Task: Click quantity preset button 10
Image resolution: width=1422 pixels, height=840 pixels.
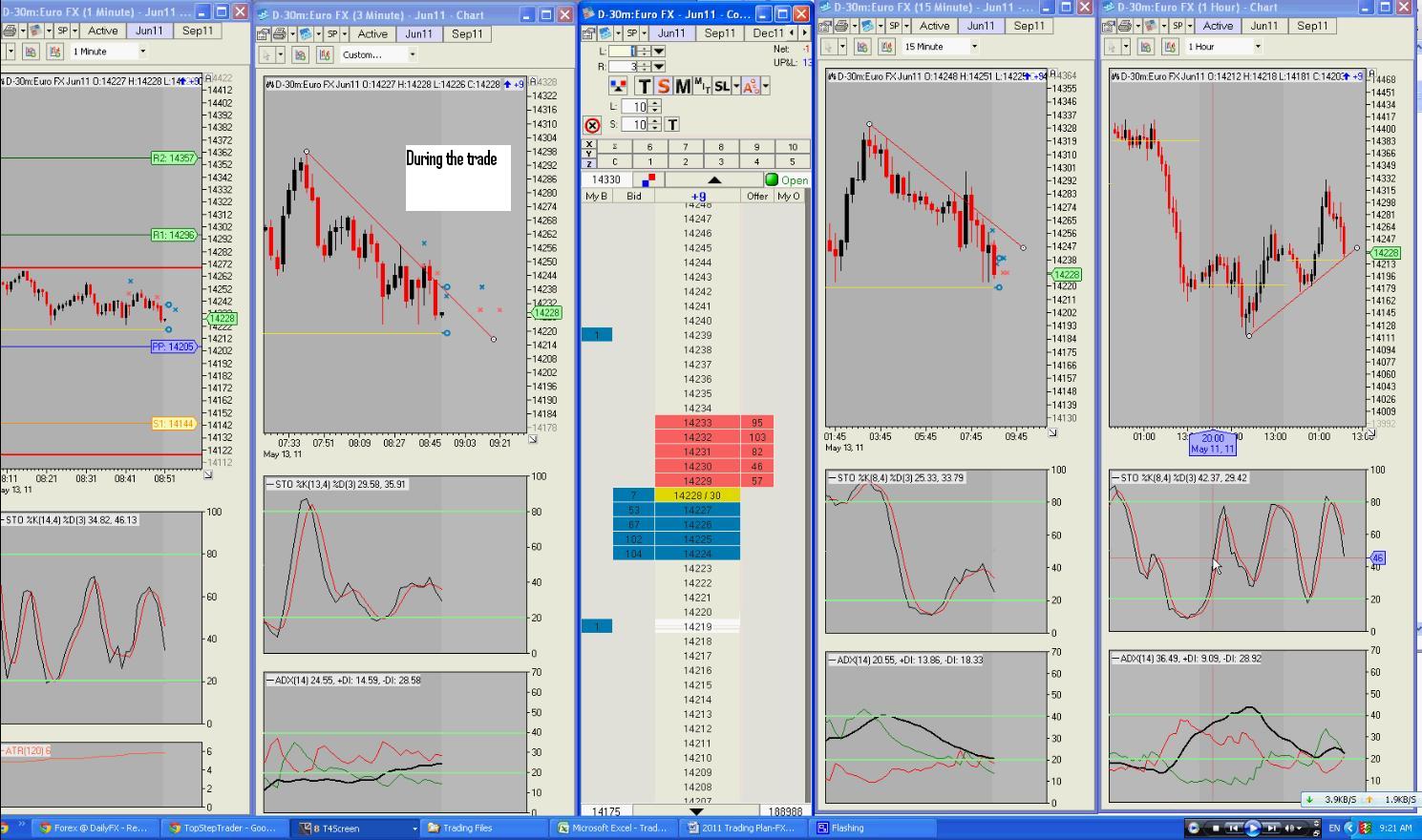Action: tap(793, 147)
